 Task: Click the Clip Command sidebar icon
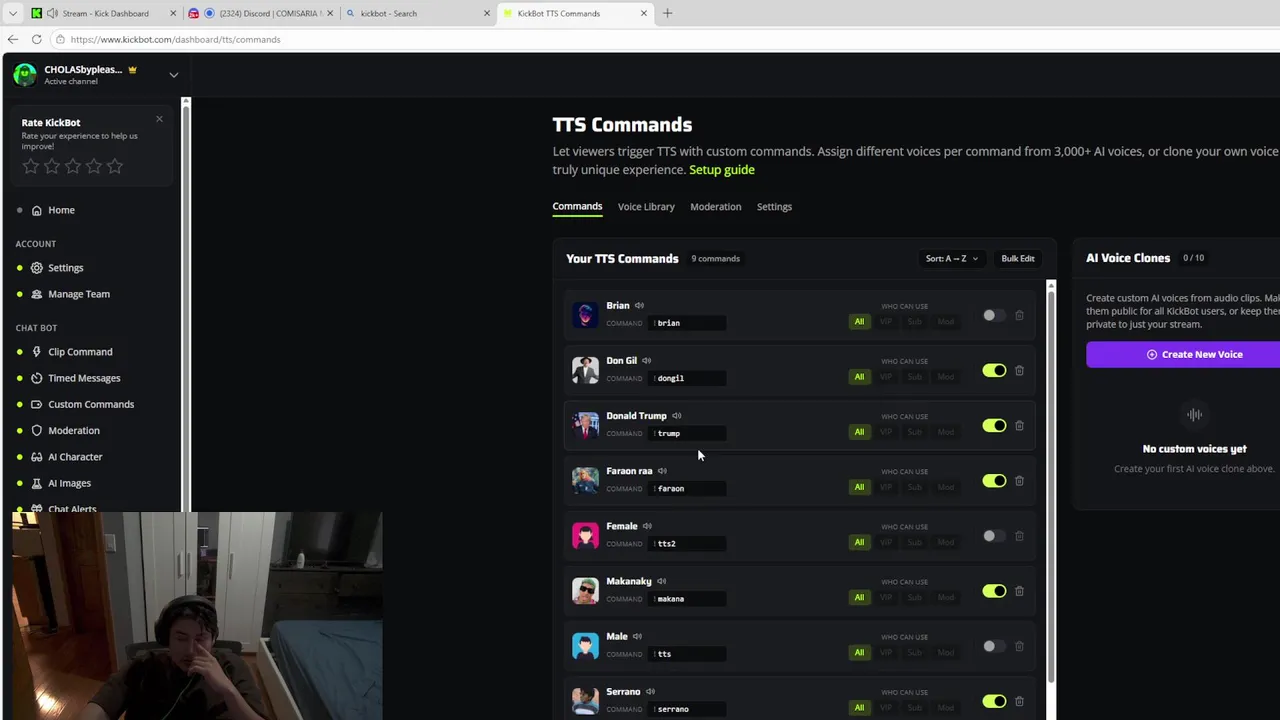37,352
